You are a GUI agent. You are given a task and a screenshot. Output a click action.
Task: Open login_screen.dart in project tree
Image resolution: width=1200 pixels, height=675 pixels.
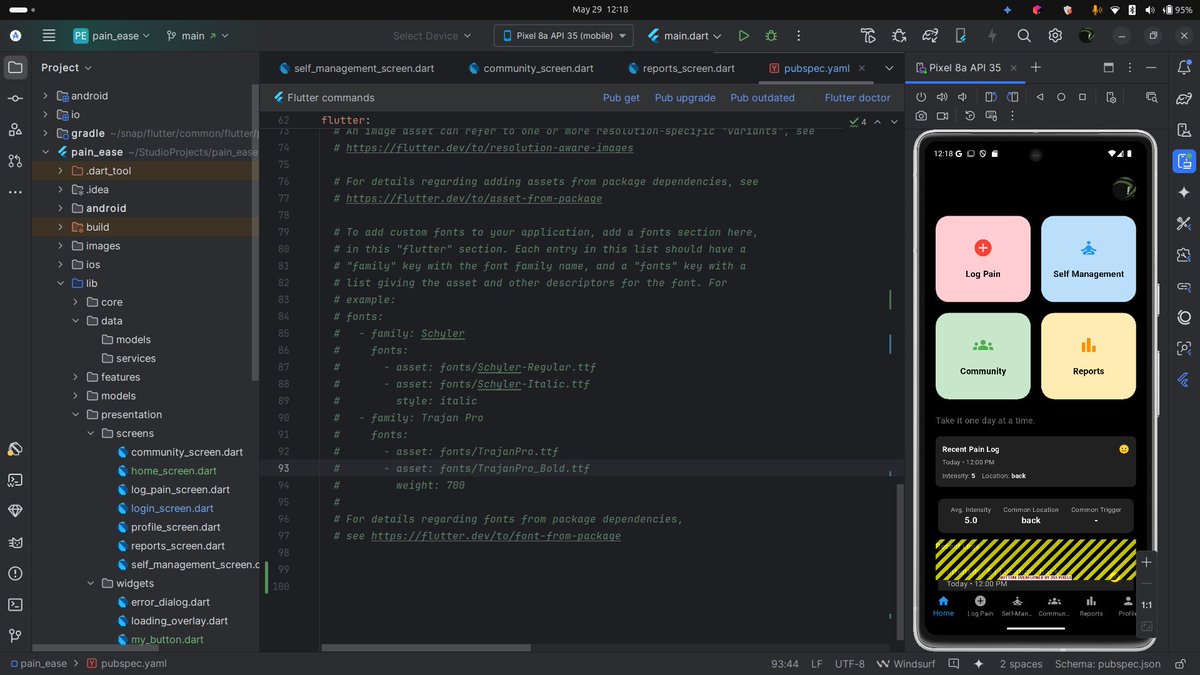(172, 508)
